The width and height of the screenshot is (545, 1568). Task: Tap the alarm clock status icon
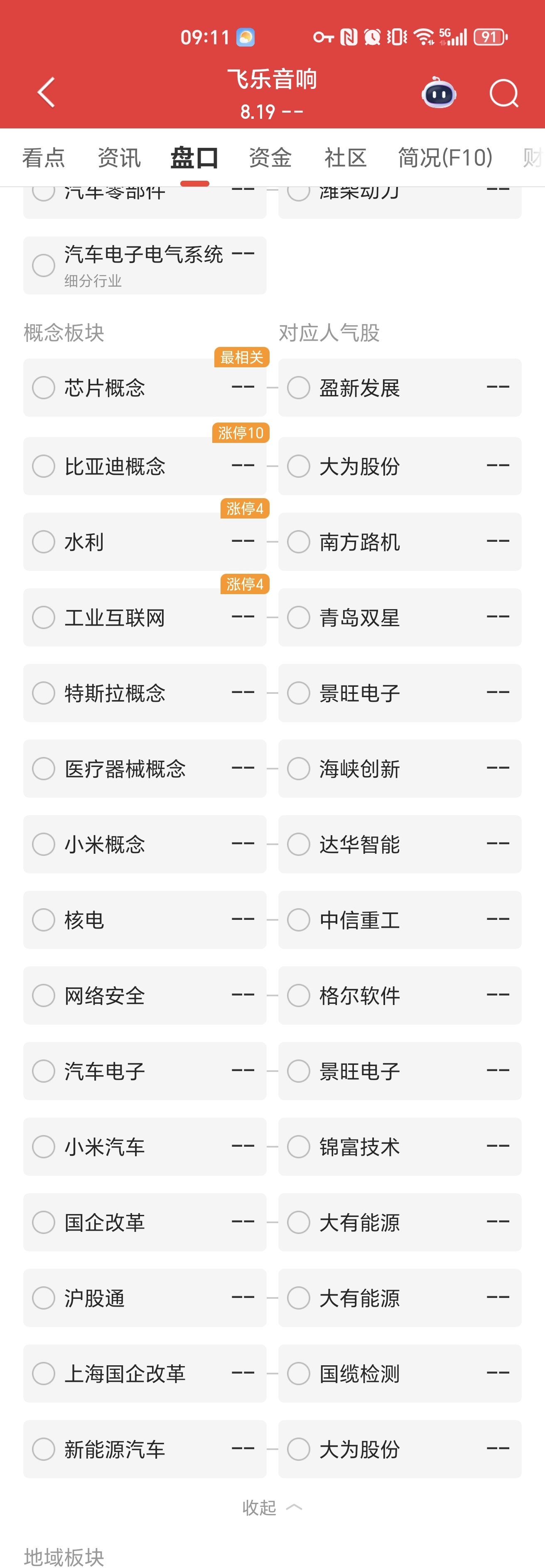(372, 37)
